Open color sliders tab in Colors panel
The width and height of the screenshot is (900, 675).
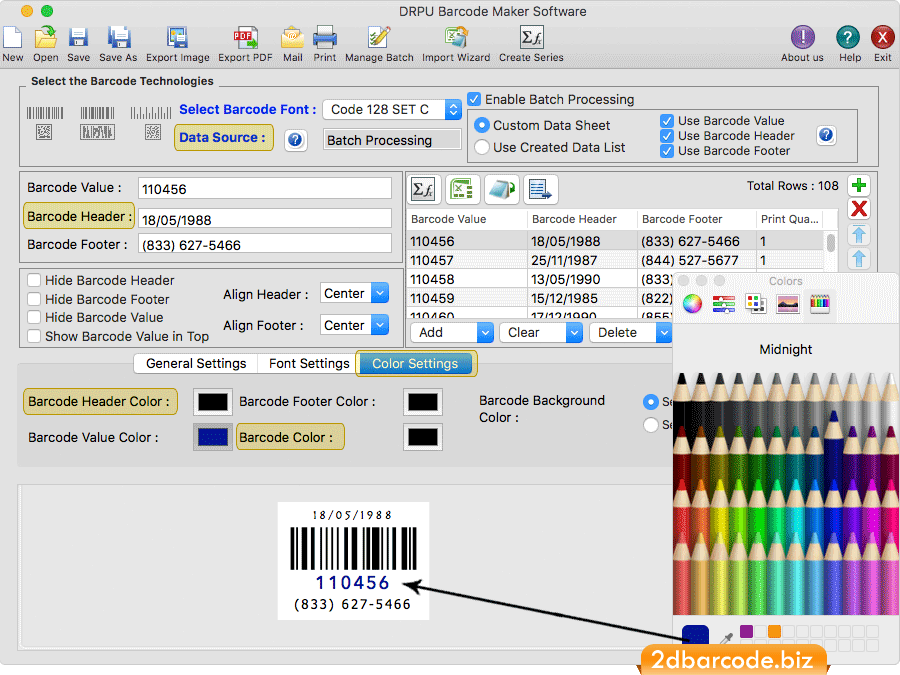[x=724, y=303]
